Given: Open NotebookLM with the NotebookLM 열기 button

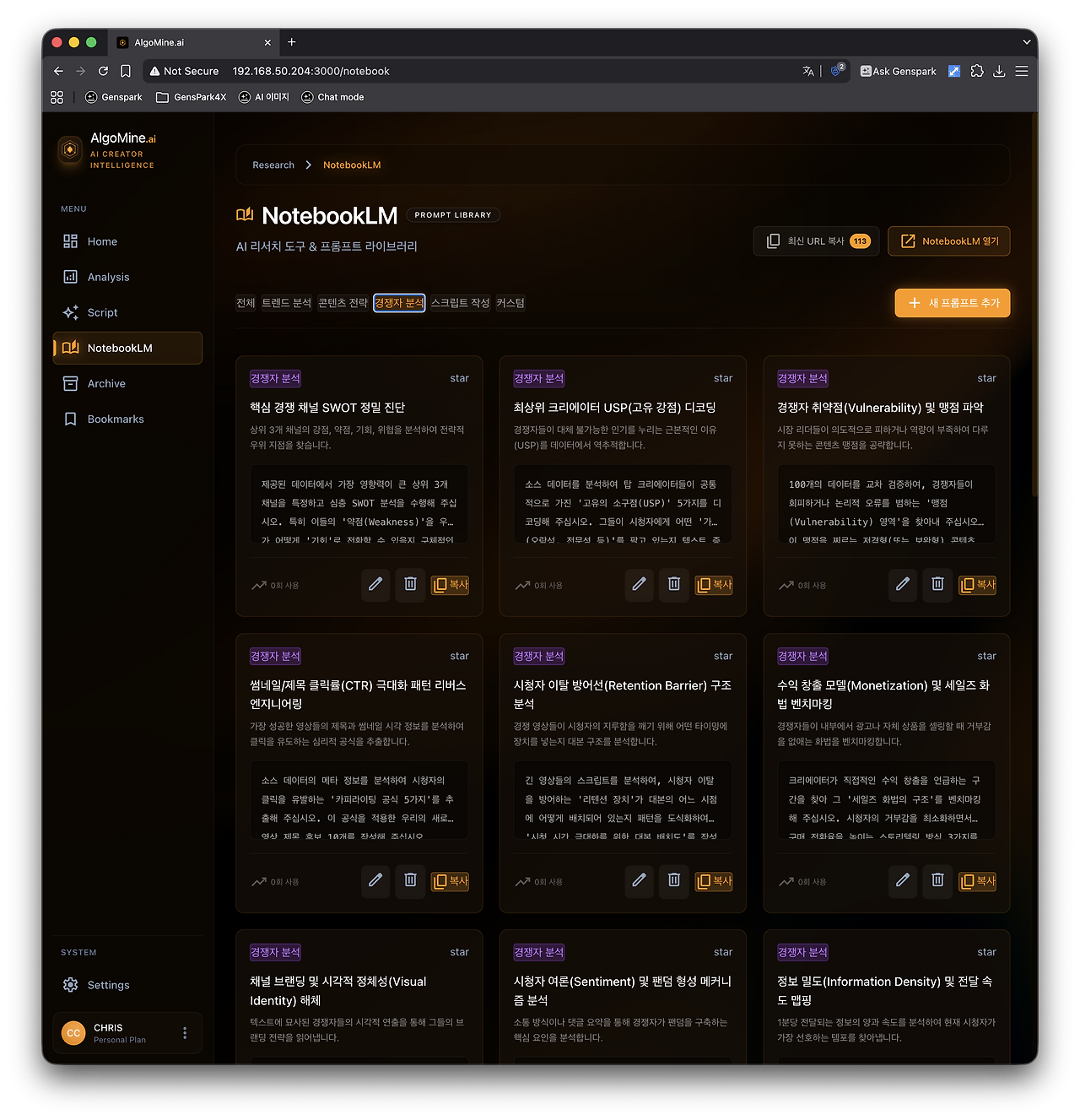Looking at the screenshot, I should pyautogui.click(x=948, y=241).
